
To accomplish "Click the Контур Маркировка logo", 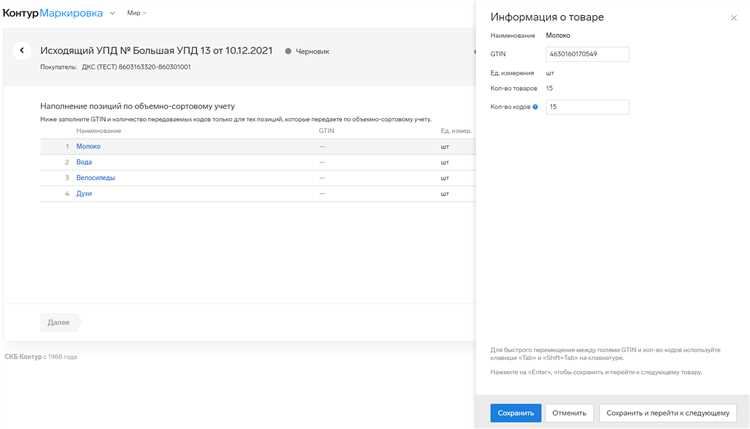I will [x=51, y=13].
